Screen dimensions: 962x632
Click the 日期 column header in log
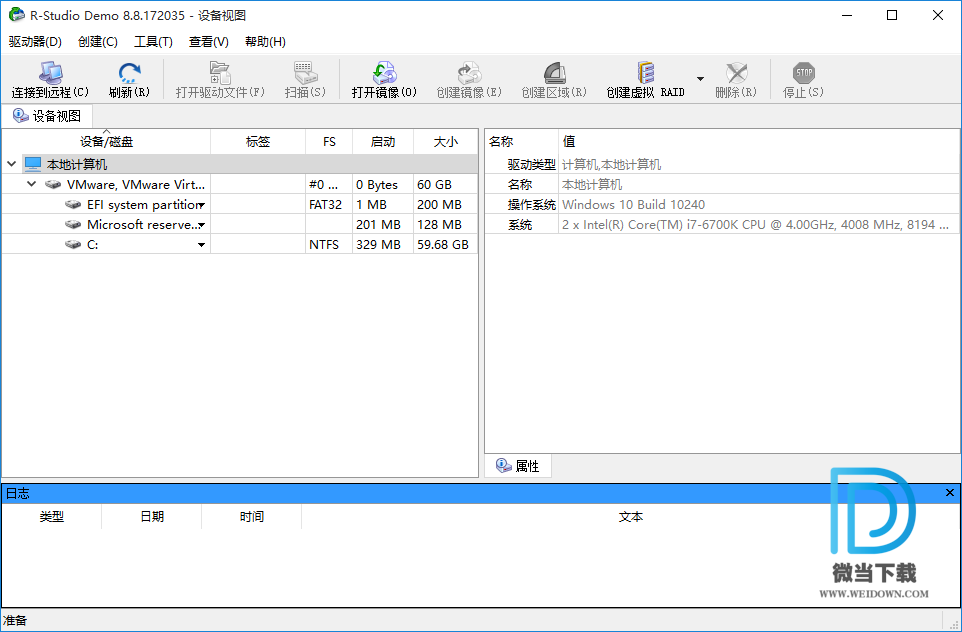152,517
